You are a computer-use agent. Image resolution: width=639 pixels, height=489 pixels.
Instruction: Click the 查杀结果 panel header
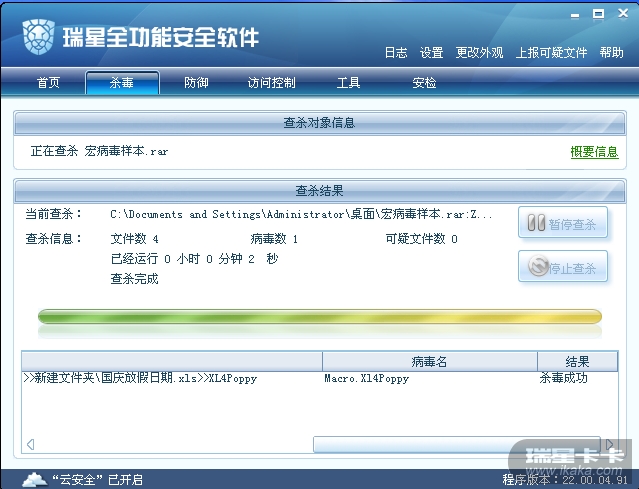320,191
